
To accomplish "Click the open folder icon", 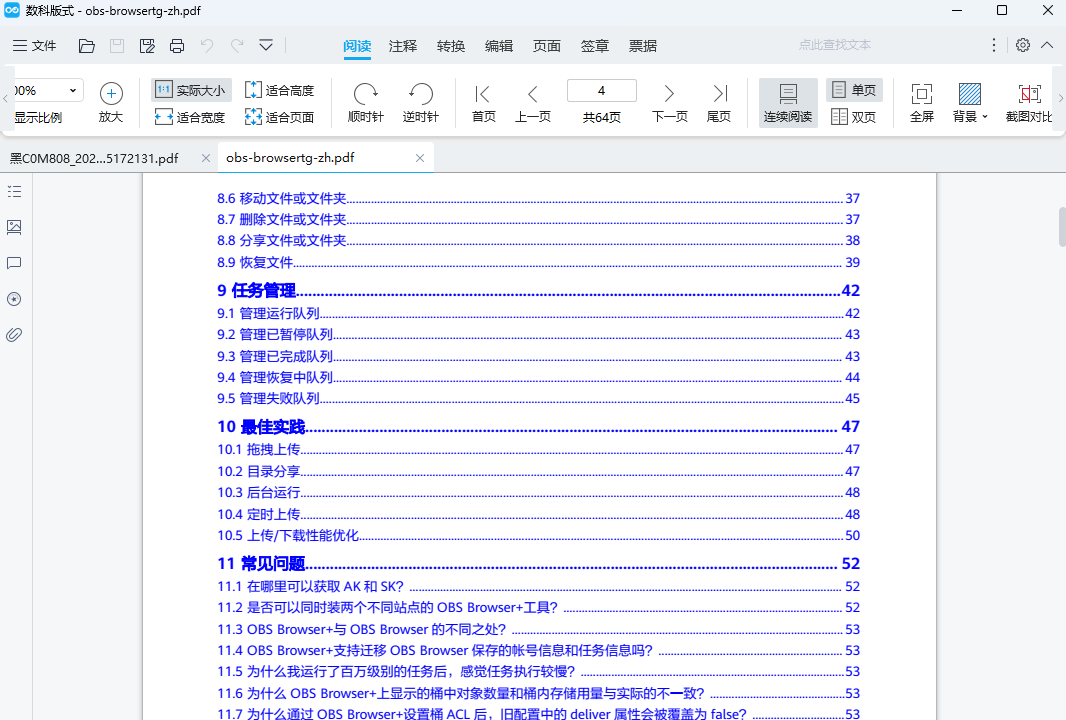I will [87, 46].
